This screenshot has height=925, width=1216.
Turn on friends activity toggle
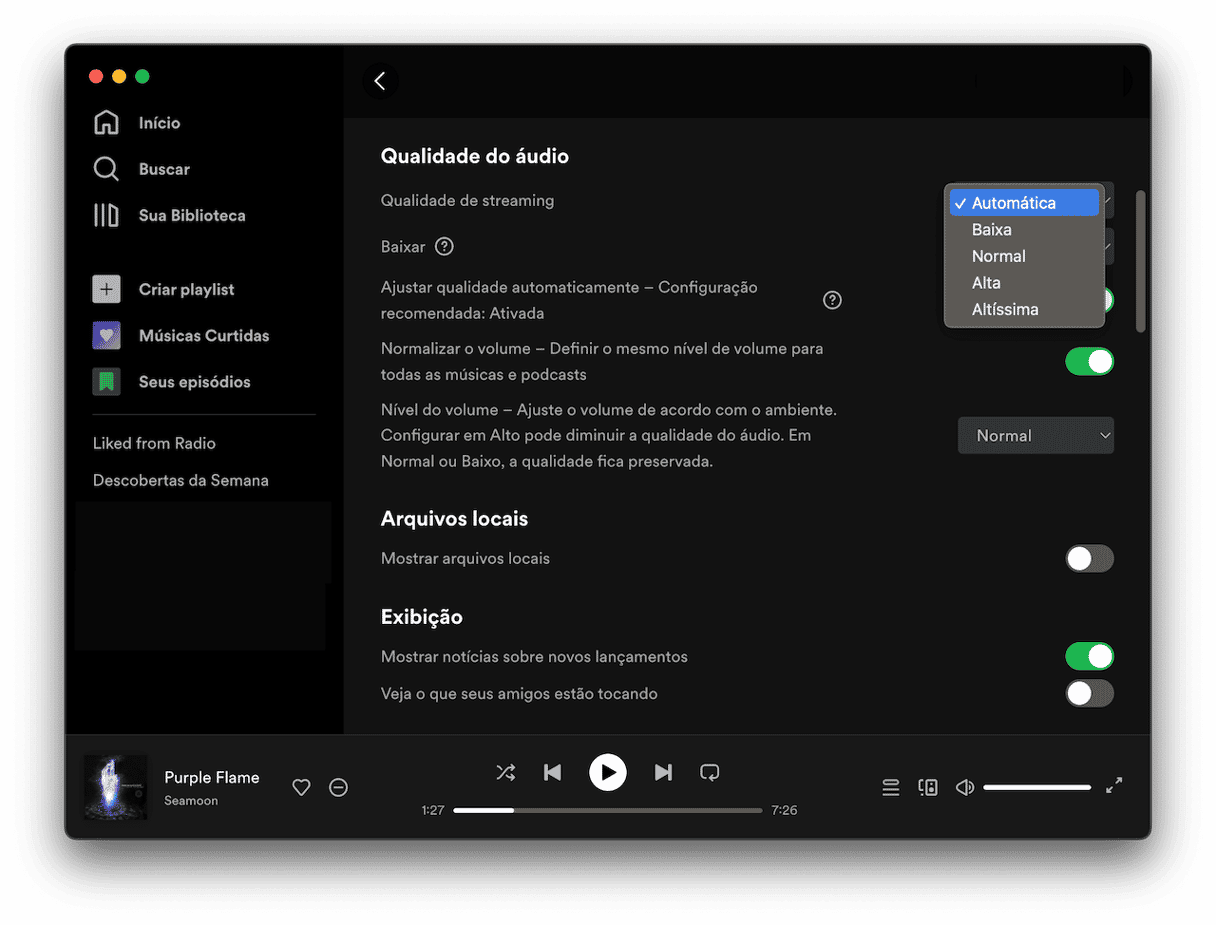pyautogui.click(x=1089, y=693)
